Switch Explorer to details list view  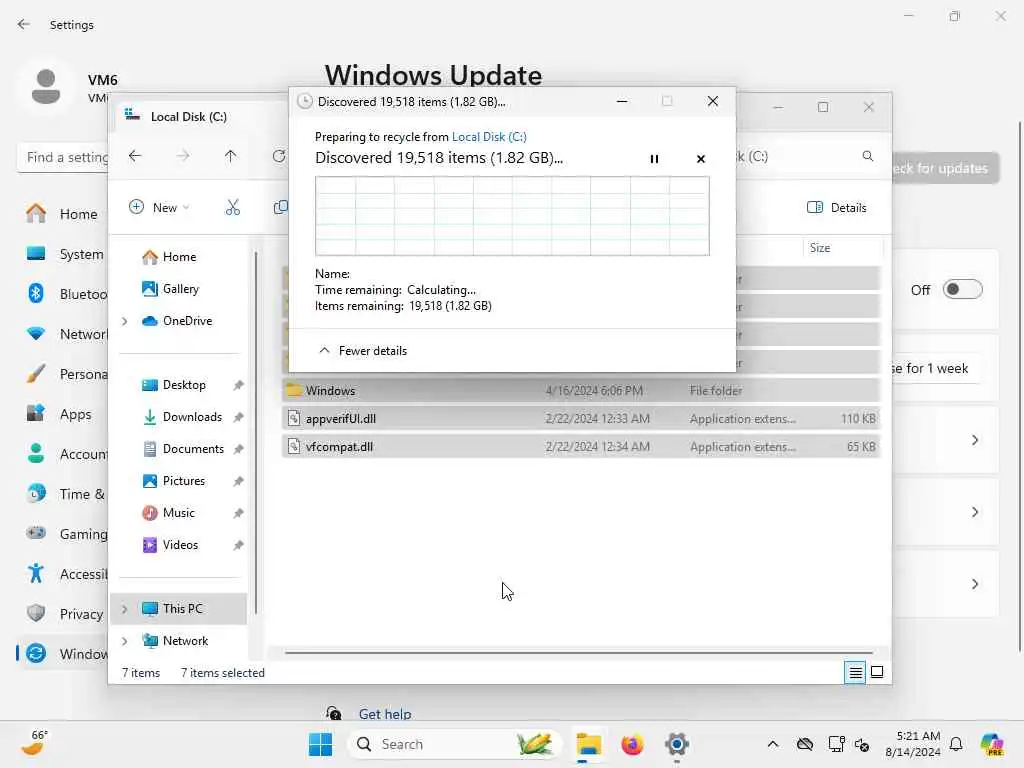855,672
